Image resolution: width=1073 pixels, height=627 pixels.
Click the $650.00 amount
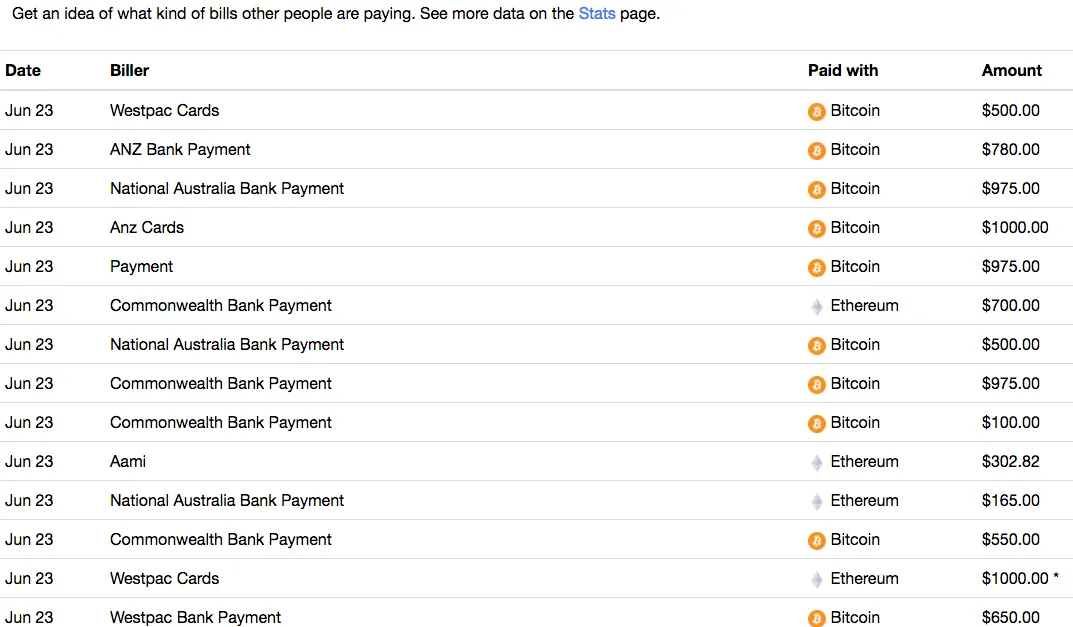click(x=1010, y=617)
